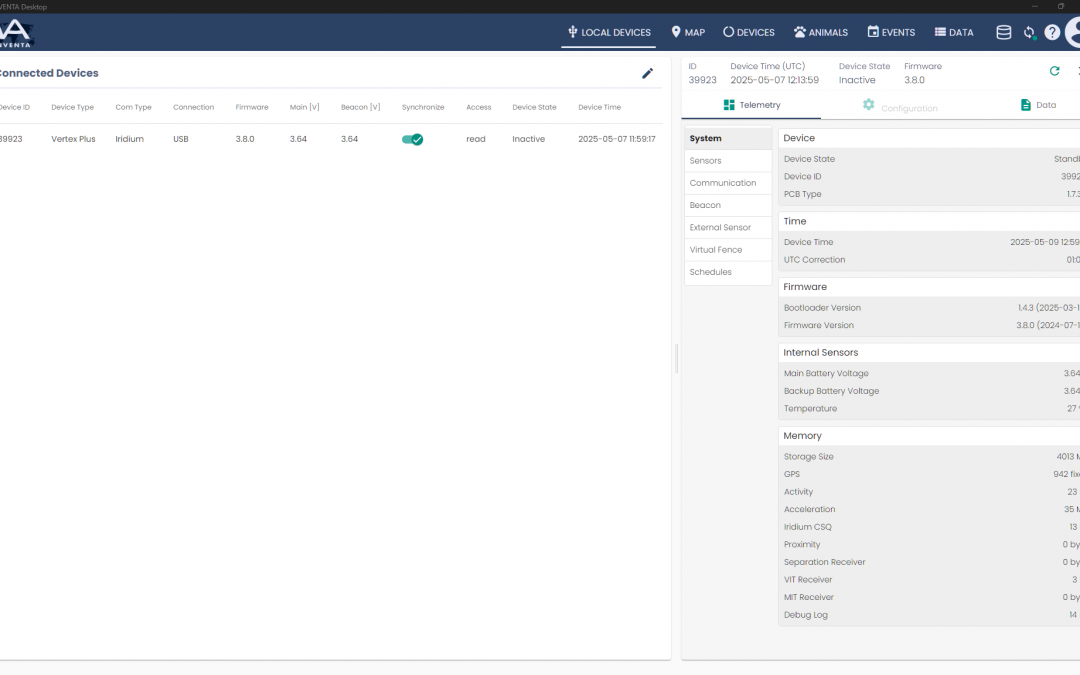
Task: Select the Schedules sidebar item
Action: pyautogui.click(x=710, y=272)
